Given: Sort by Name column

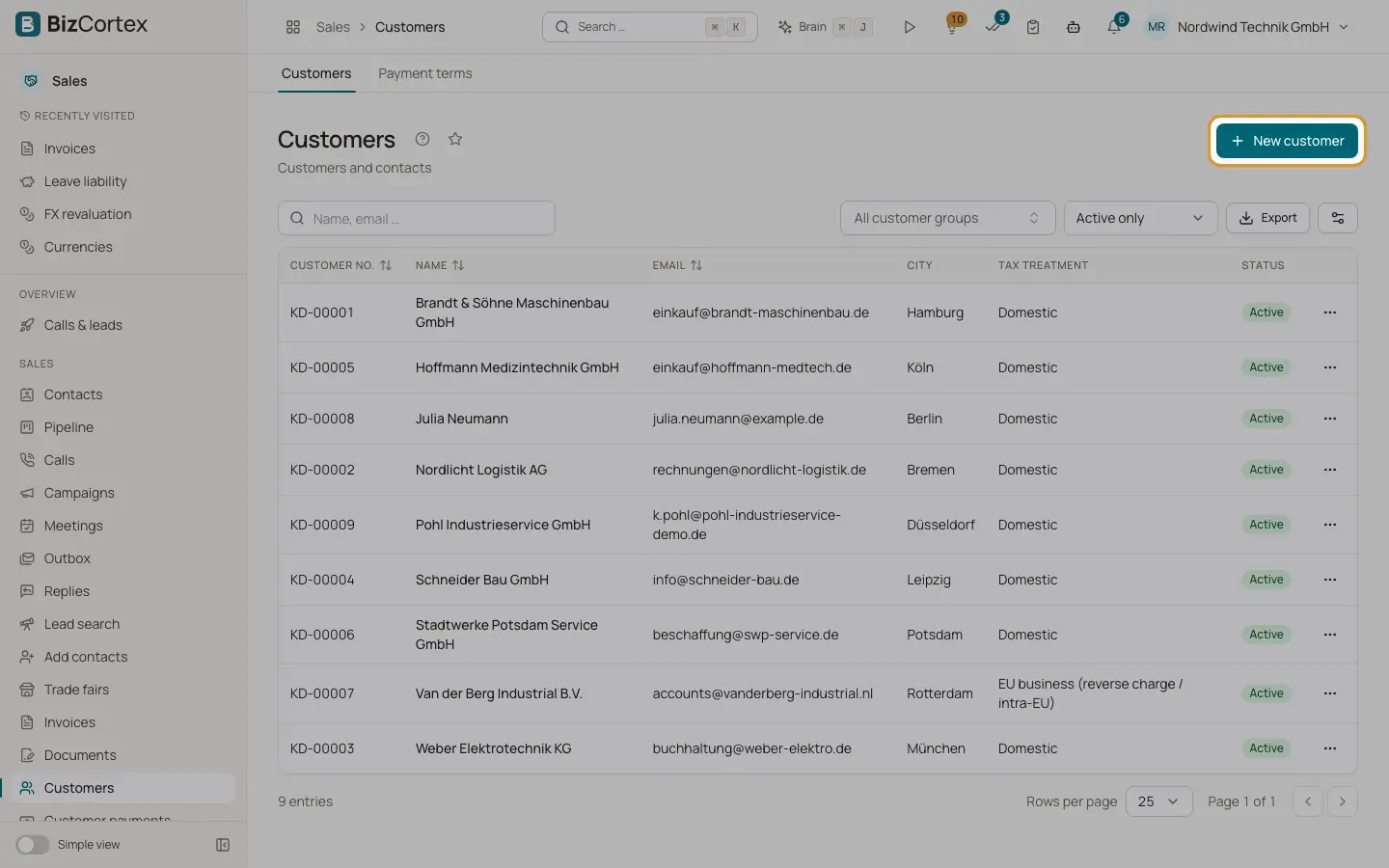Looking at the screenshot, I should pos(440,265).
